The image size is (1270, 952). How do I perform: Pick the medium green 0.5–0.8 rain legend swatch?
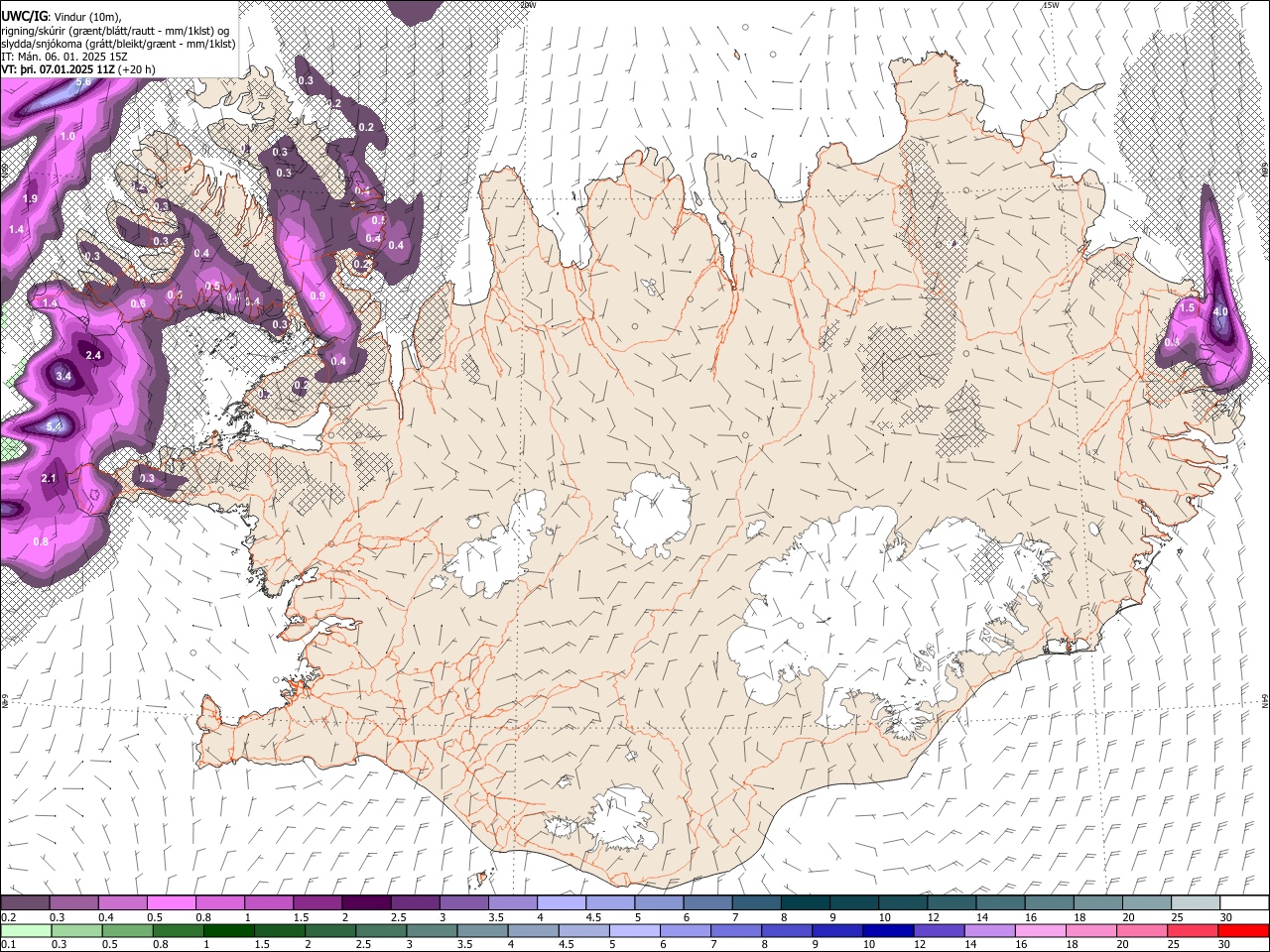pyautogui.click(x=127, y=930)
